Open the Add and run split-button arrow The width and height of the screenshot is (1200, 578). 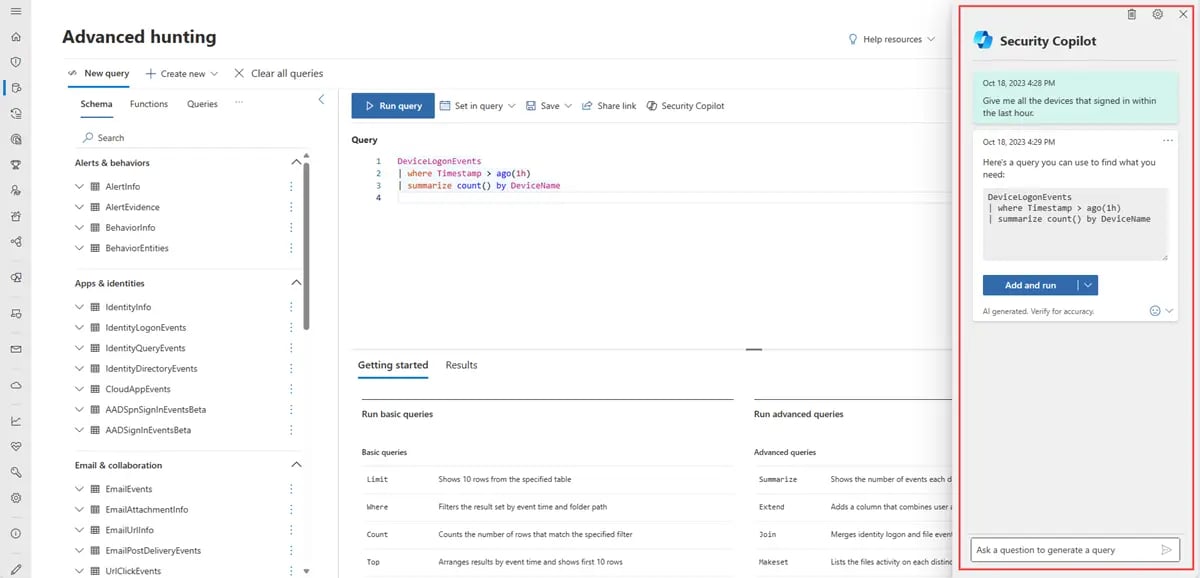pos(1090,285)
